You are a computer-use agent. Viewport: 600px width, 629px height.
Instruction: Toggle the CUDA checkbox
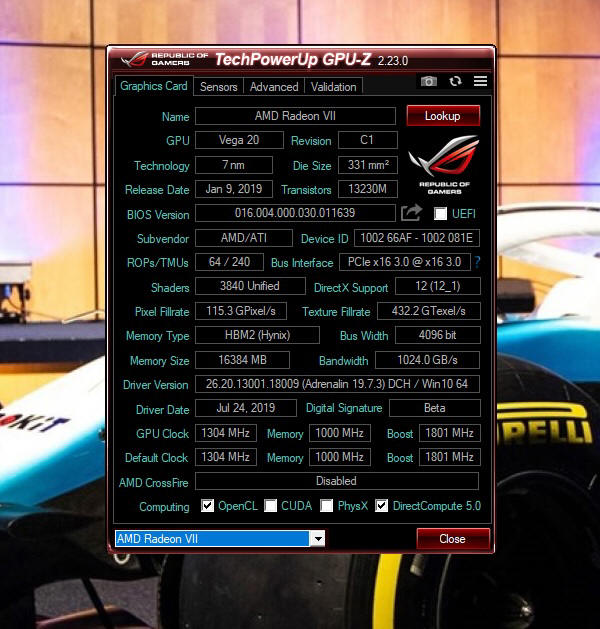[271, 506]
